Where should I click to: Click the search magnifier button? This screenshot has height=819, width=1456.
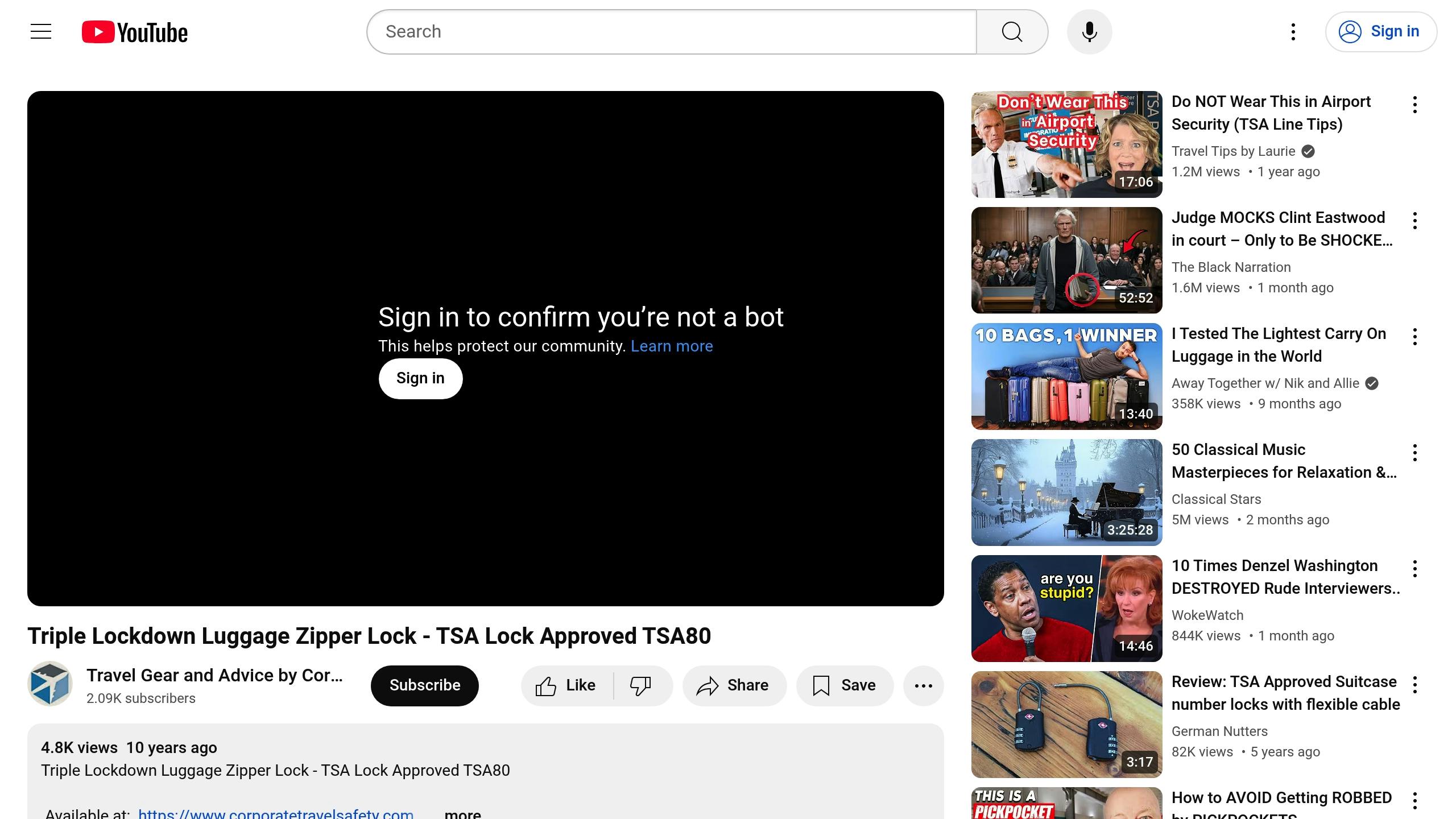click(x=1012, y=32)
